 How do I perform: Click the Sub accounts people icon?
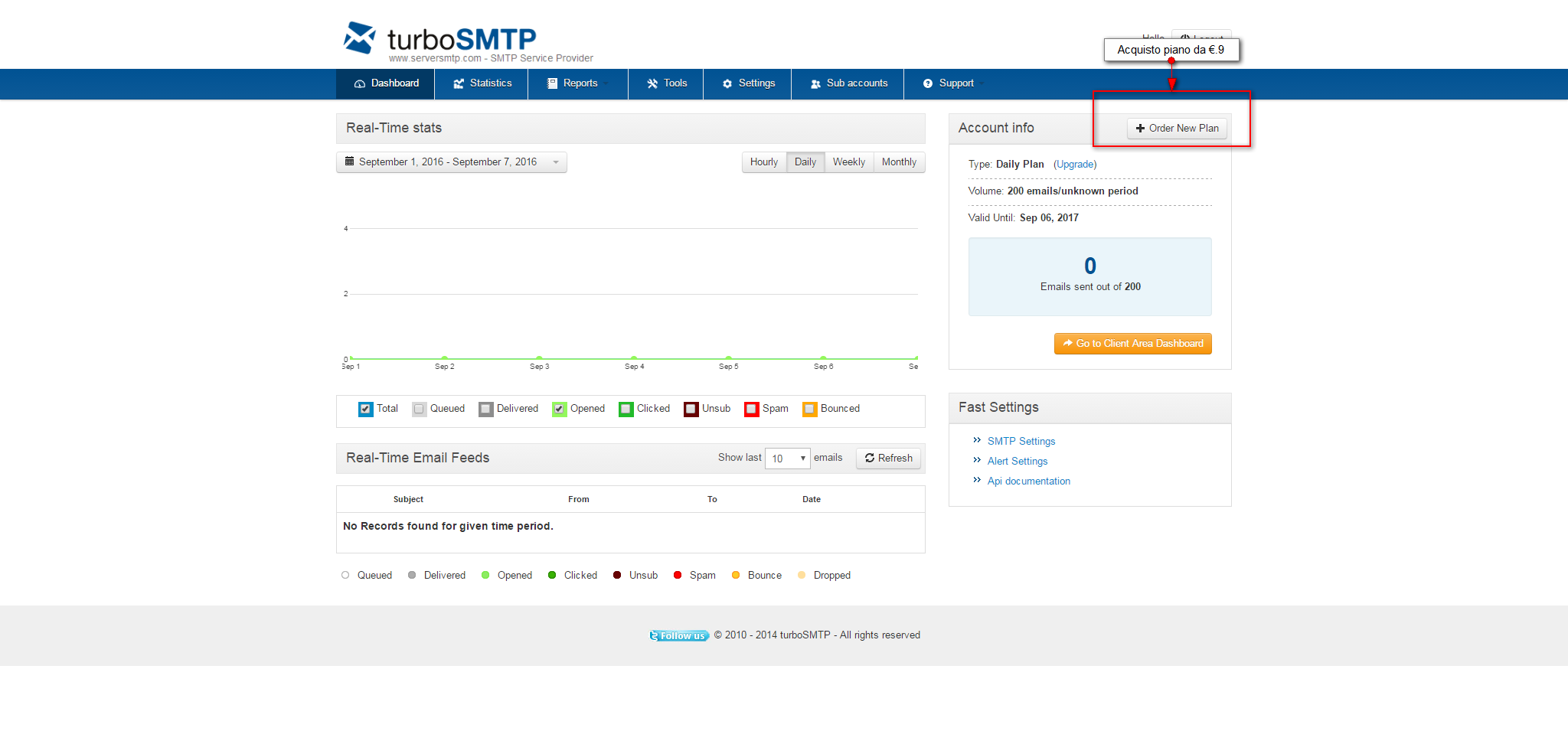pos(815,83)
